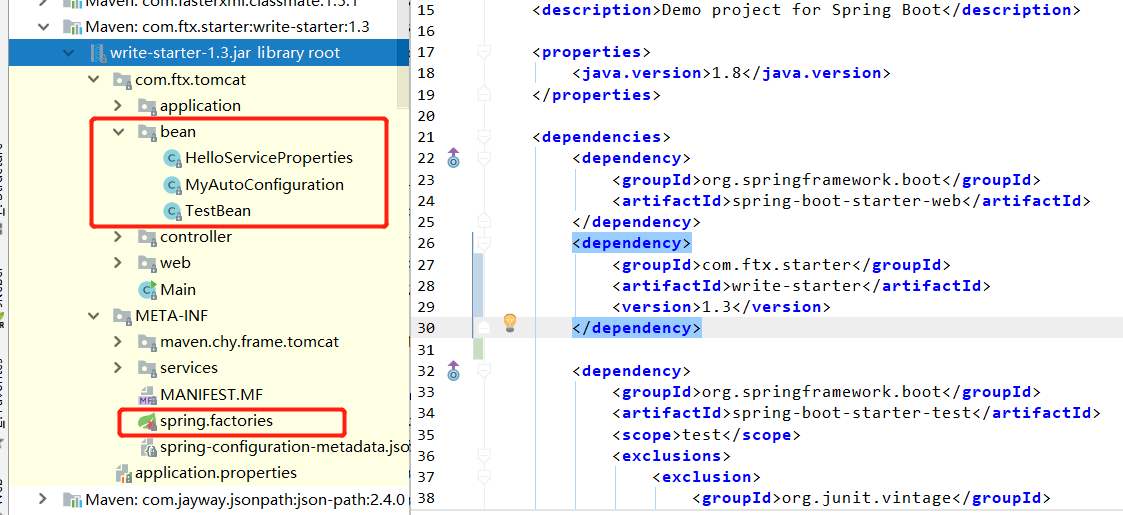Click the maven.chy.frame.tomcat folder icon
This screenshot has width=1123, height=515.
148,342
